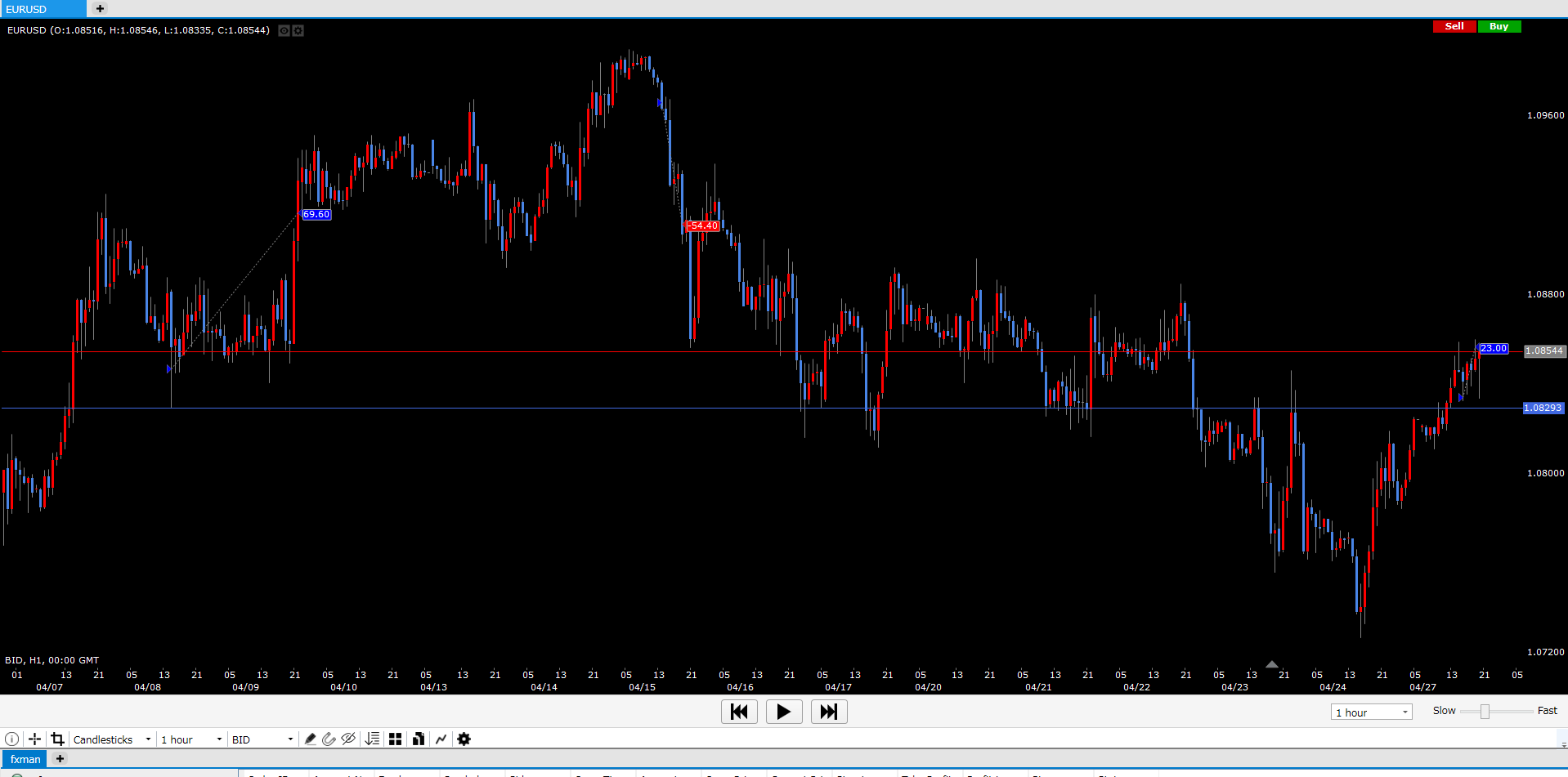Switch to the fxman tab
Image resolution: width=1568 pixels, height=777 pixels.
pyautogui.click(x=25, y=759)
